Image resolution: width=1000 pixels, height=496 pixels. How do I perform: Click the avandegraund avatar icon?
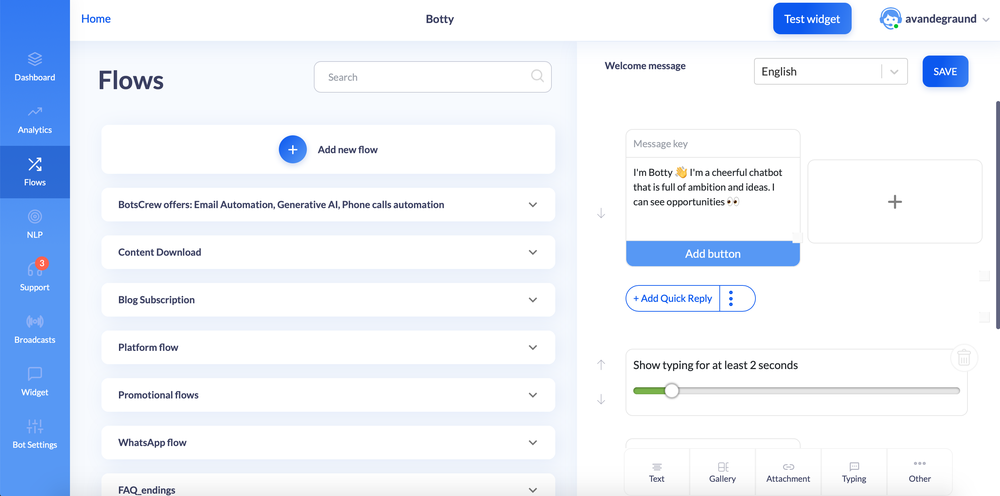(890, 18)
